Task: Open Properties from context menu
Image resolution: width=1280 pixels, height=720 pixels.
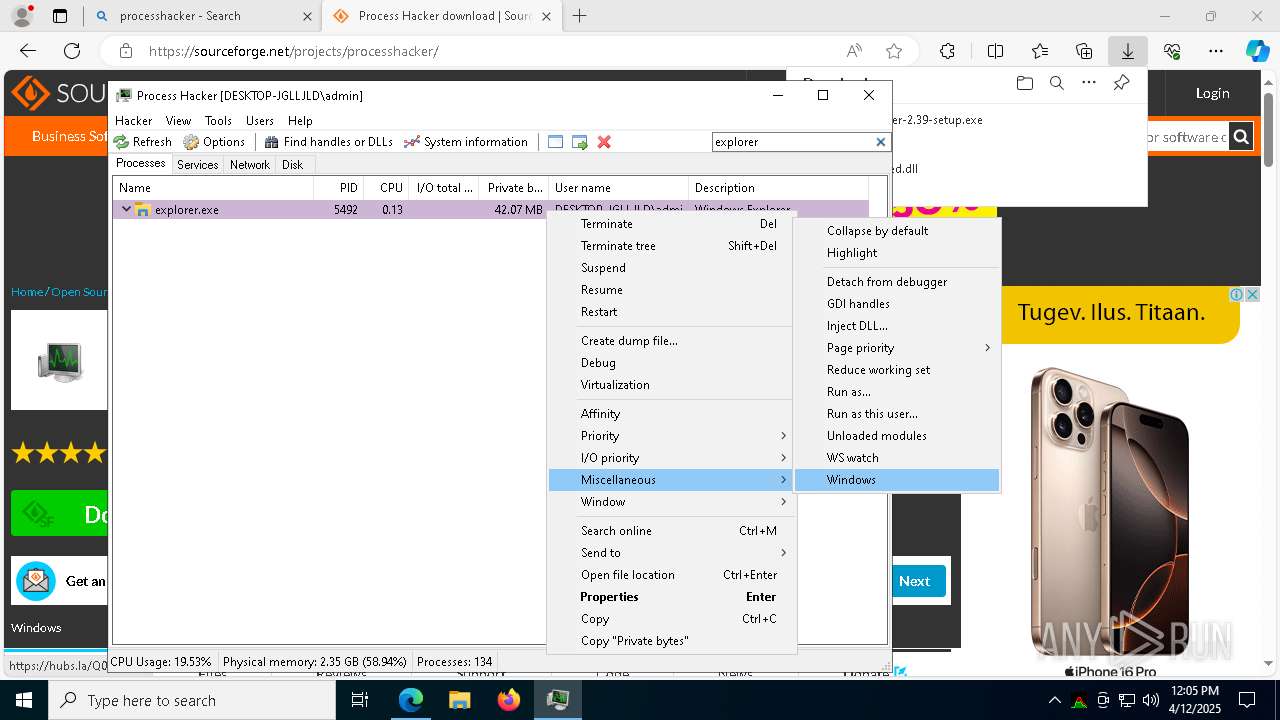Action: coord(672,597)
